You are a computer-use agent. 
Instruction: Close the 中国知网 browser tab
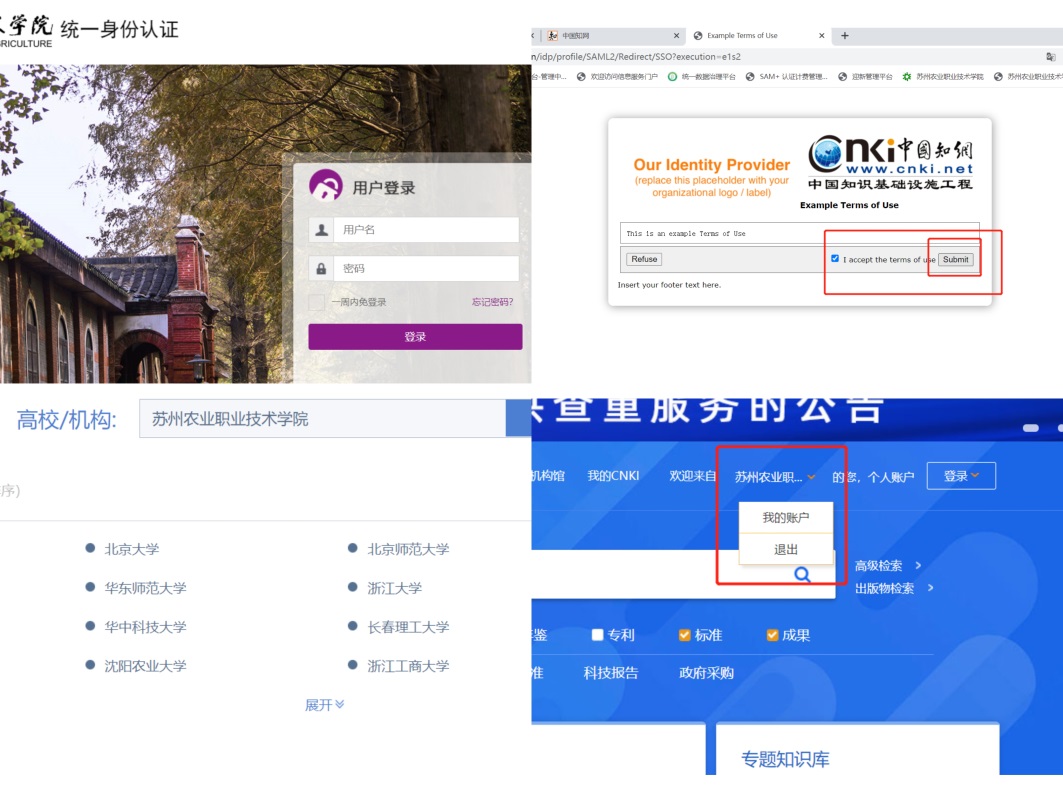676,36
